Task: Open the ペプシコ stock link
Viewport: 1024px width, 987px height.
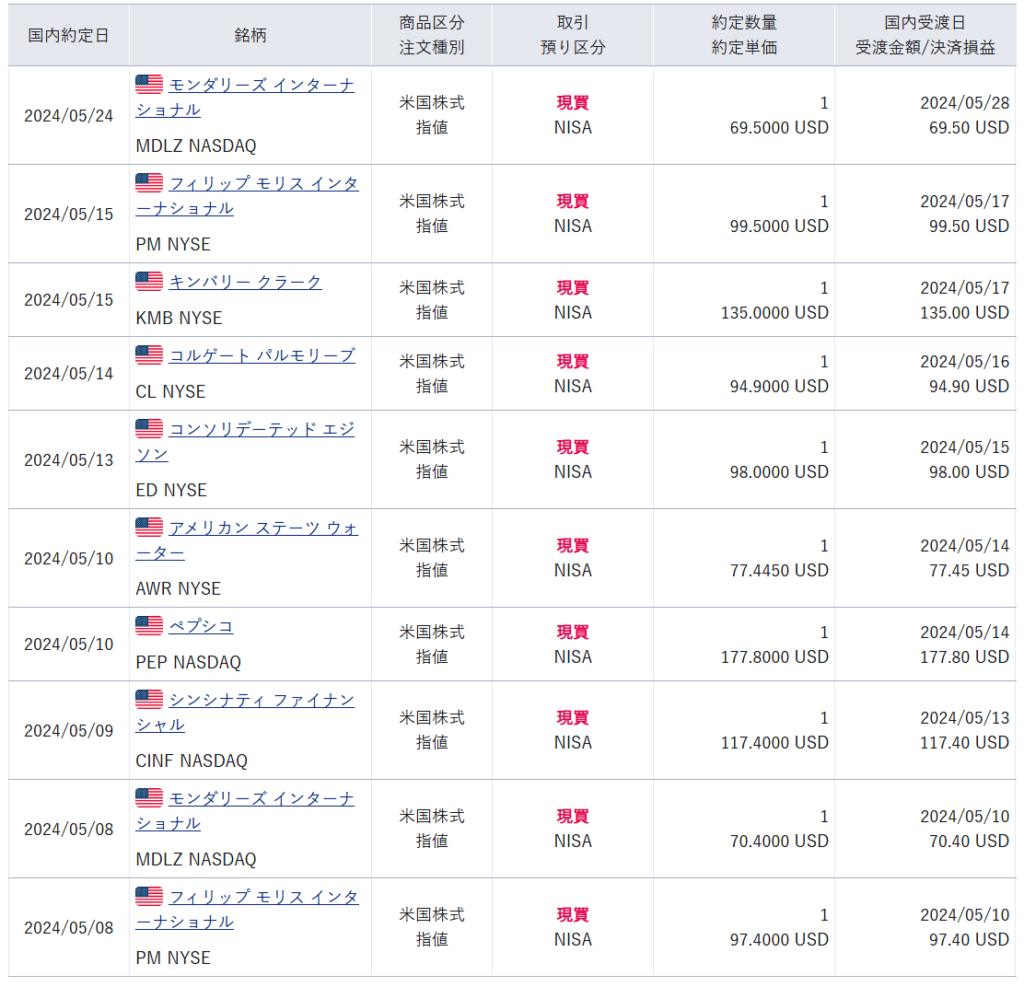Action: point(201,626)
